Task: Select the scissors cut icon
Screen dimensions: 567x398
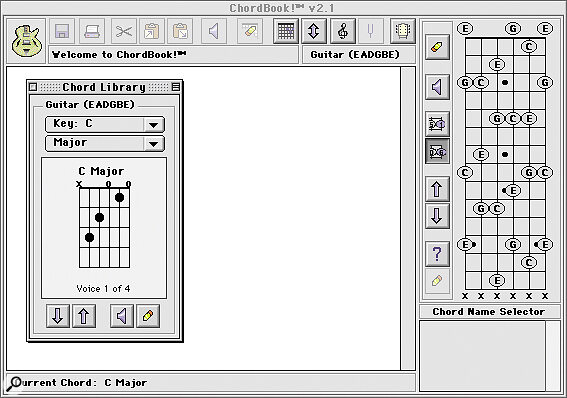Action: [x=124, y=31]
